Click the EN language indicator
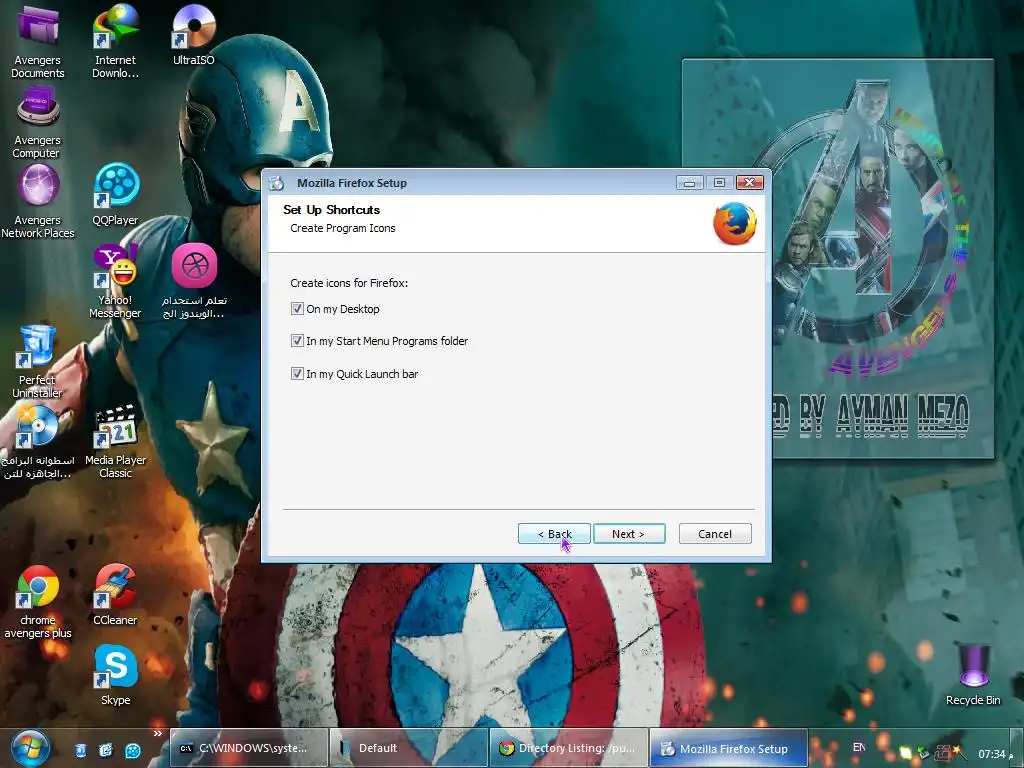This screenshot has width=1024, height=768. 859,747
